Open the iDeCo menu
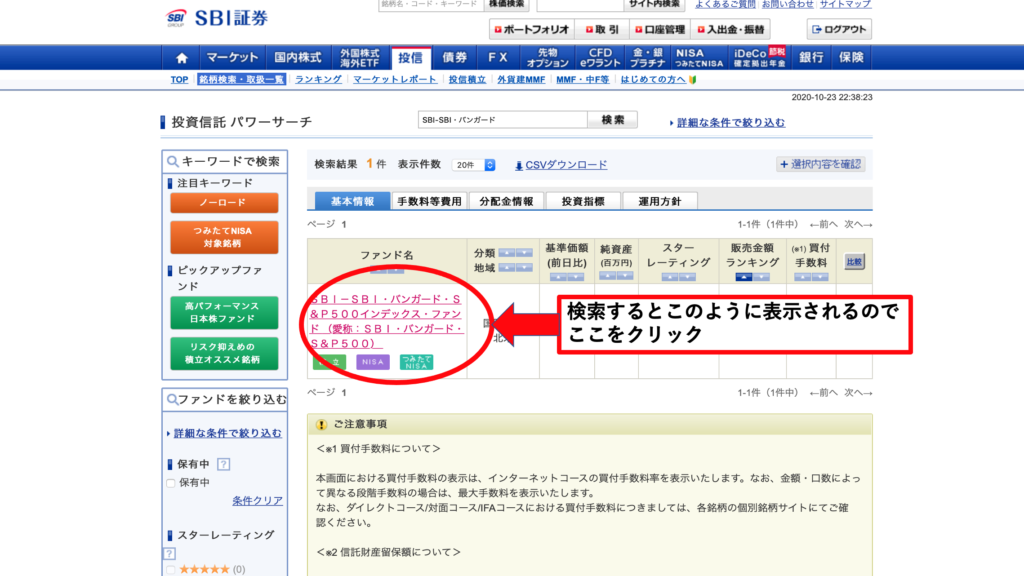Screen dimensions: 1024x576 760,57
